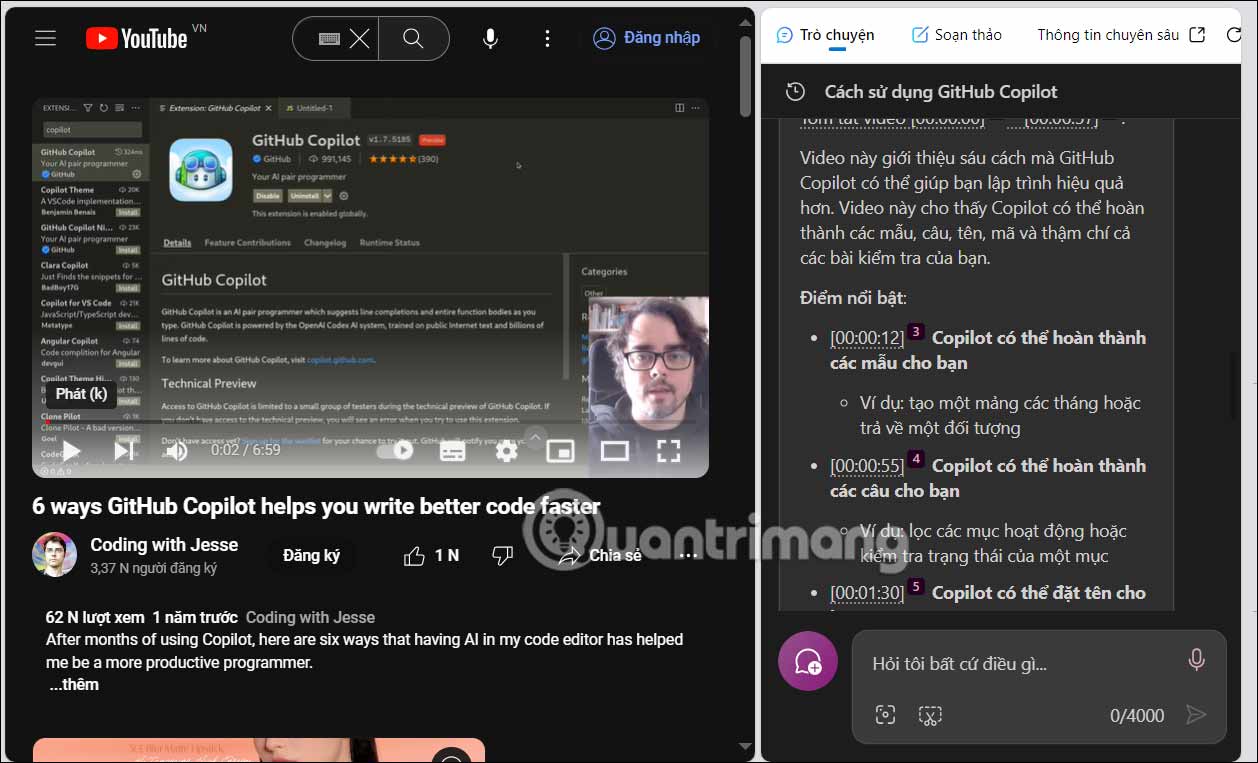This screenshot has width=1258, height=763.
Task: Start voice search with microphone icon
Action: (490, 38)
